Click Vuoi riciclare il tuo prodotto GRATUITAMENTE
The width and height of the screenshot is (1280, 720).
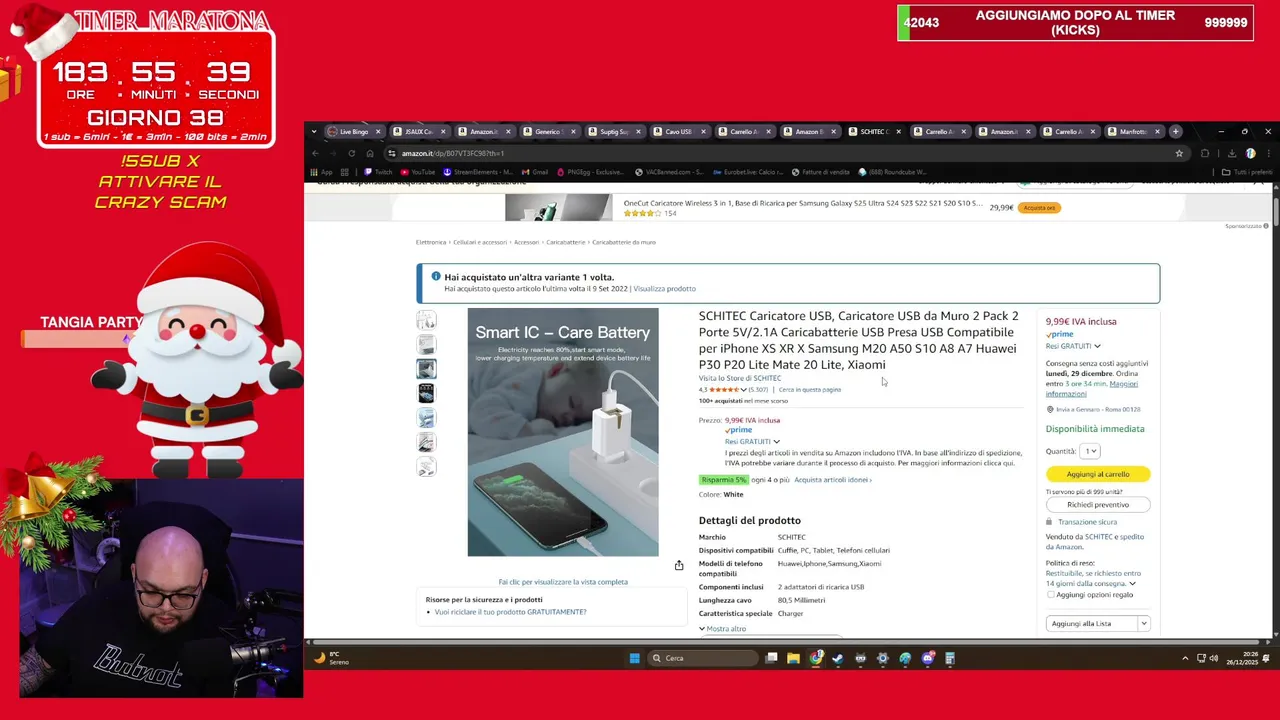tap(510, 612)
